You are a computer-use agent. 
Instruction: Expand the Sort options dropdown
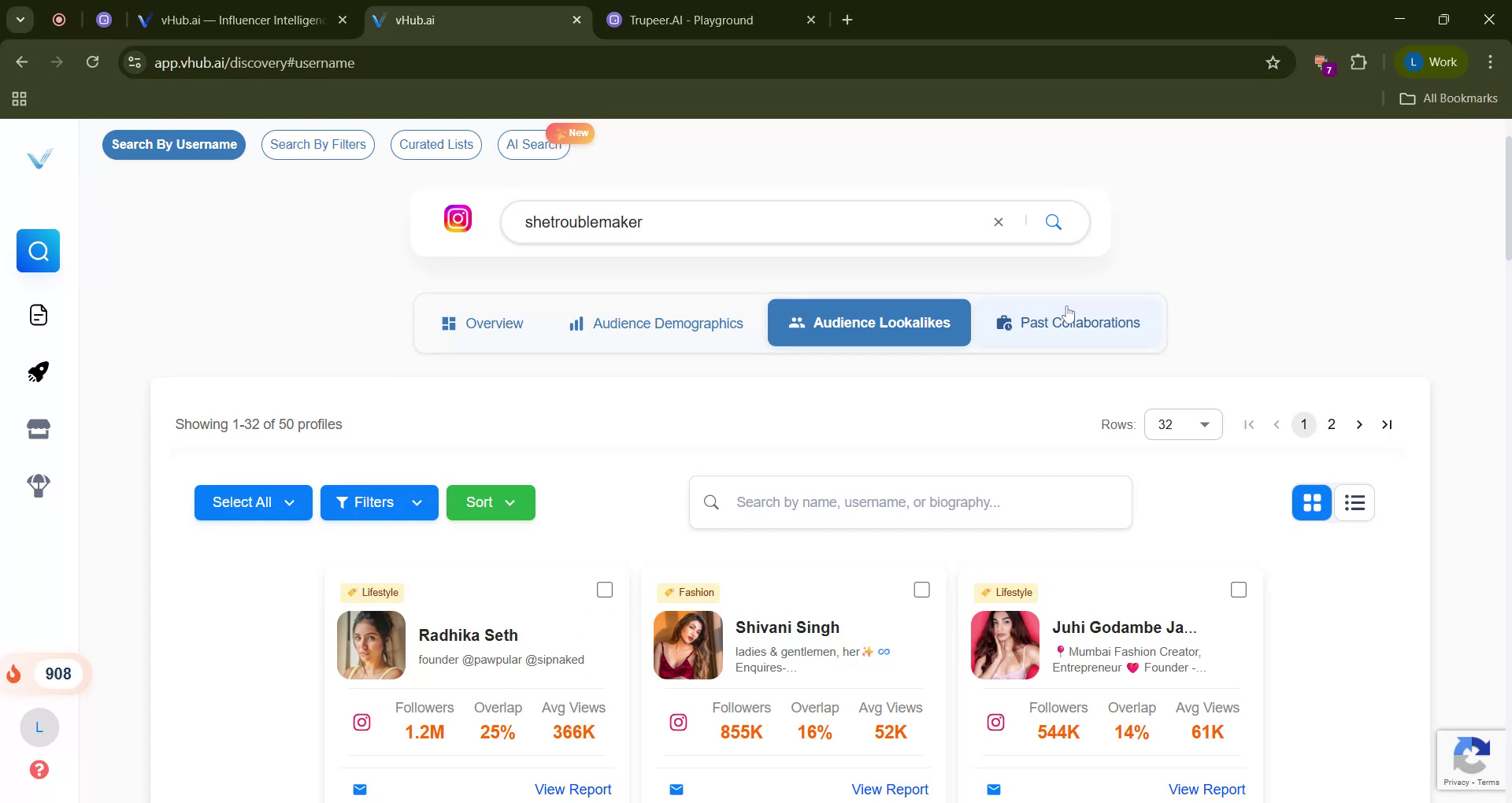(490, 502)
